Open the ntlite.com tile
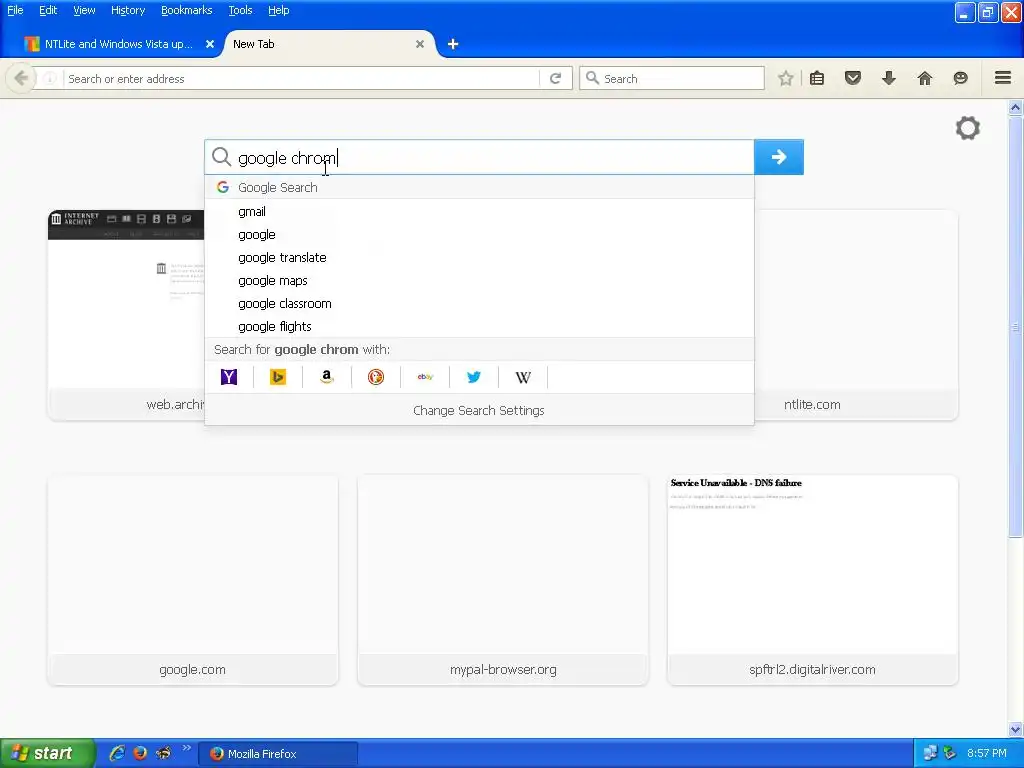Screen dimensions: 1024x768 pos(856,315)
